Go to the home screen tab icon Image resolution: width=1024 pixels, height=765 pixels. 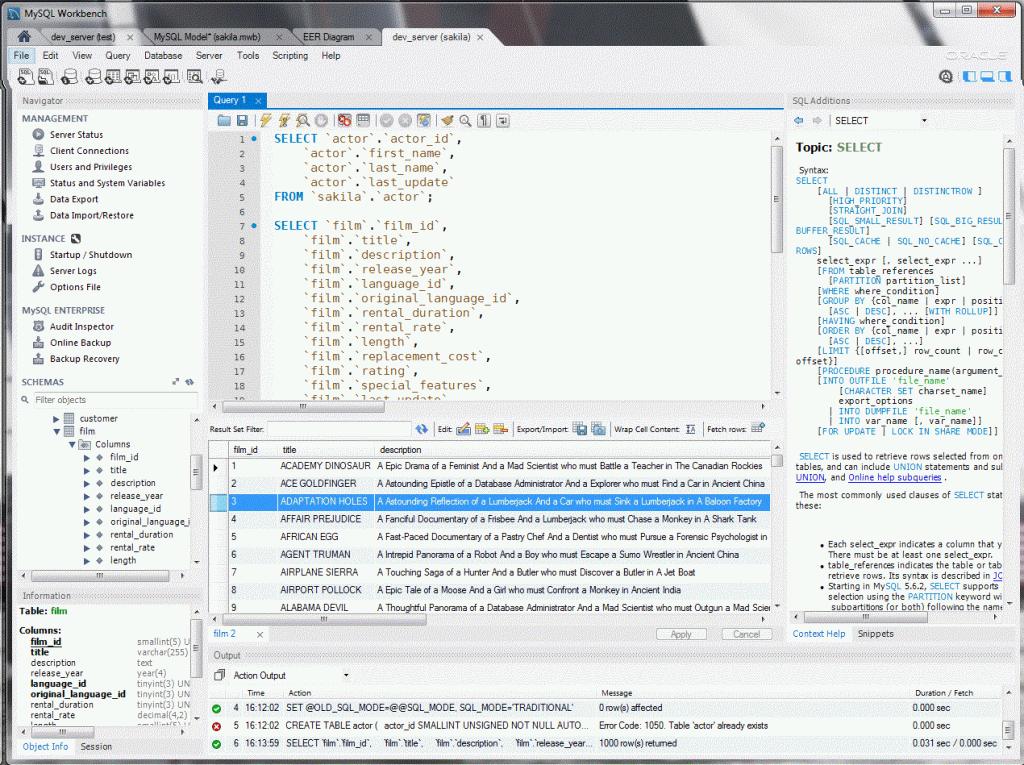pos(24,37)
